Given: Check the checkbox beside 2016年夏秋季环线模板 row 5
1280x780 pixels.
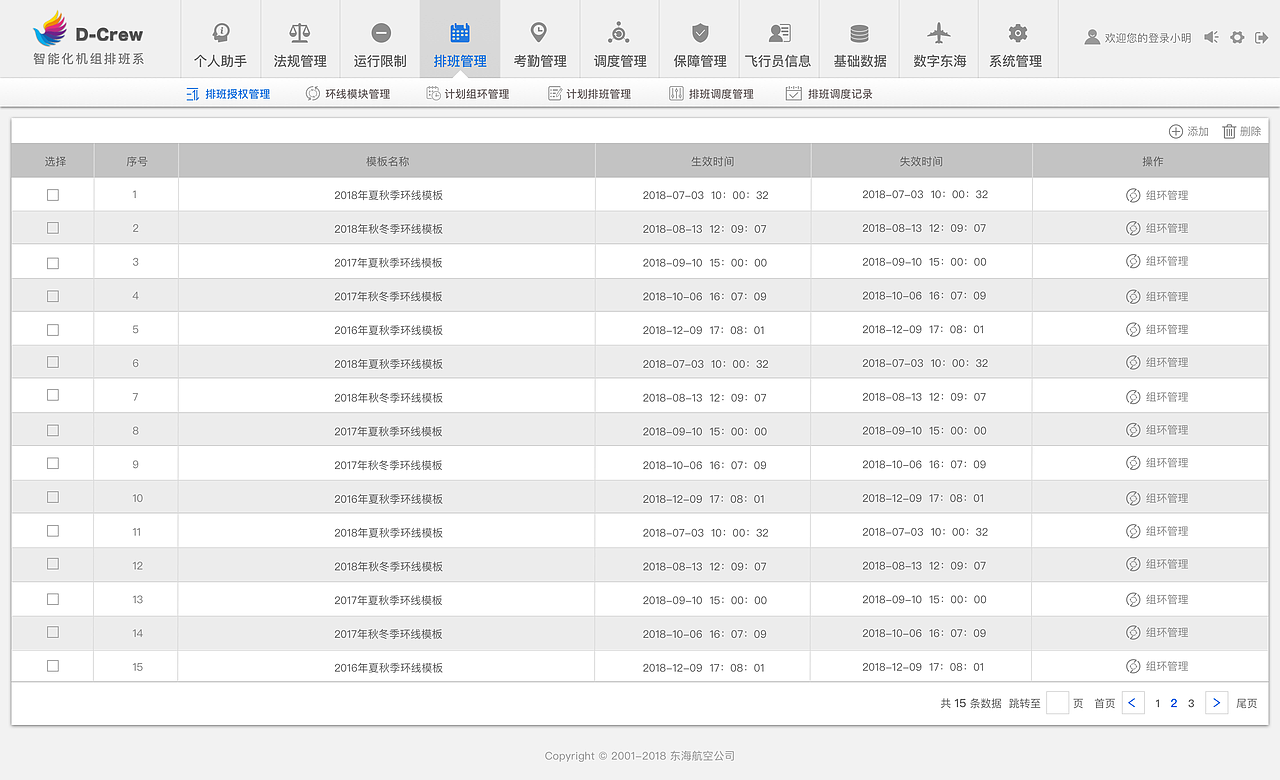Looking at the screenshot, I should (x=52, y=328).
